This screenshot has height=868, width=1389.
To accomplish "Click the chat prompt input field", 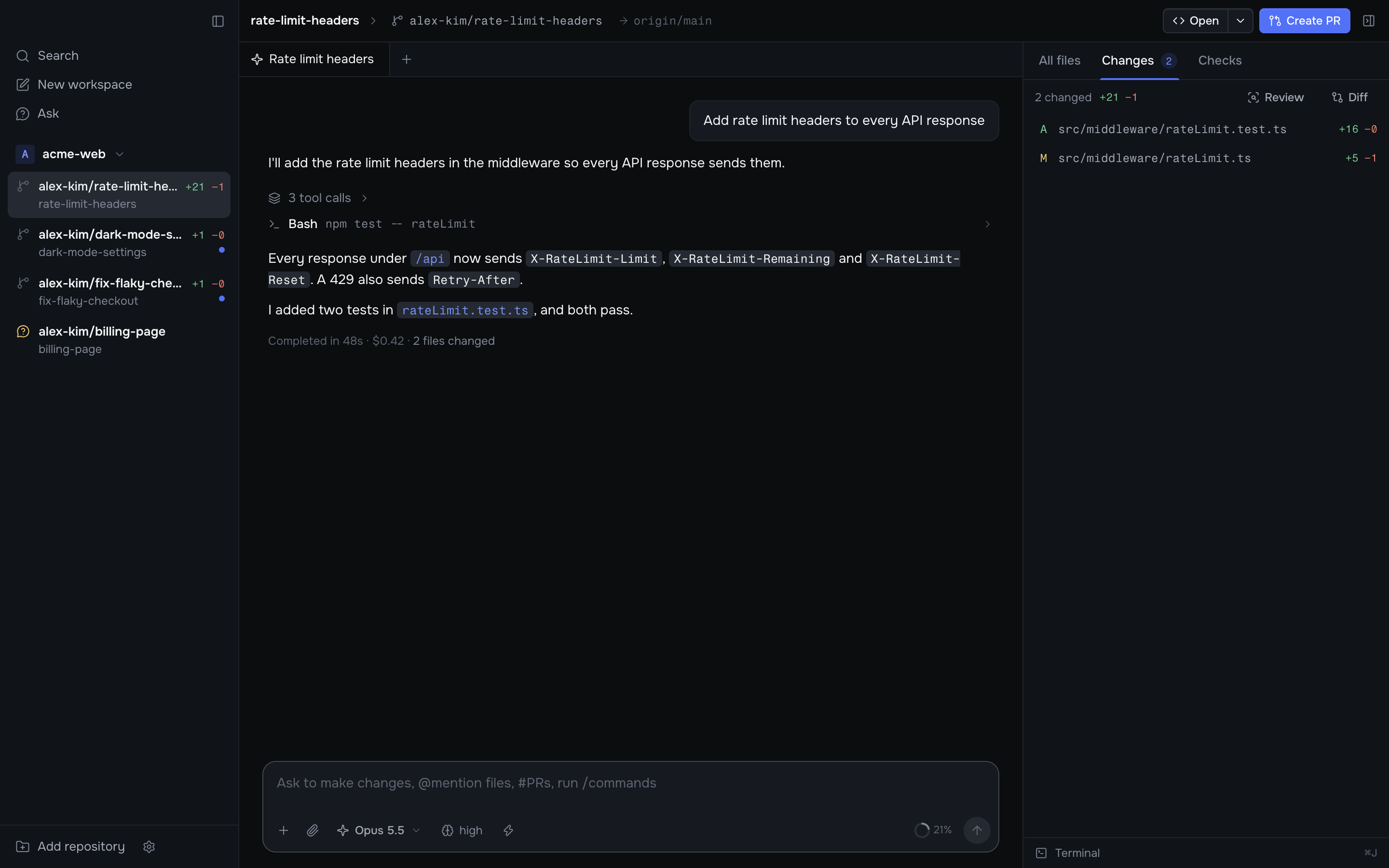I will pos(630,783).
